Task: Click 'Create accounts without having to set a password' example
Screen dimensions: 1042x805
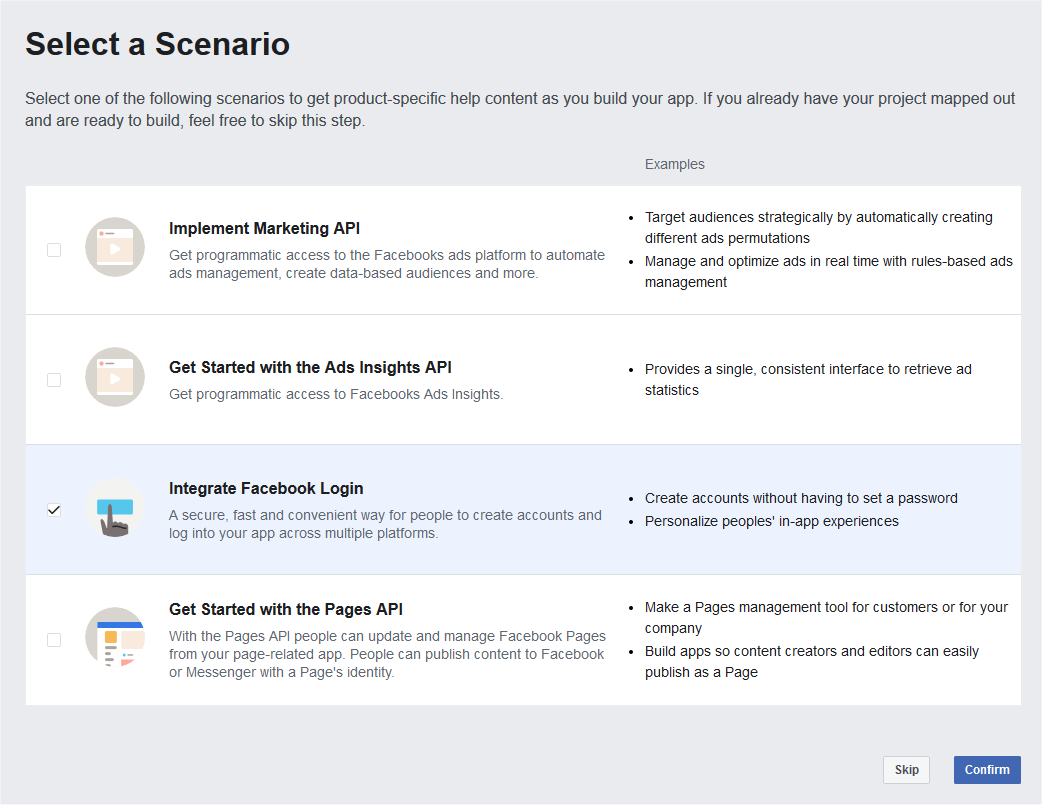Action: tap(801, 498)
